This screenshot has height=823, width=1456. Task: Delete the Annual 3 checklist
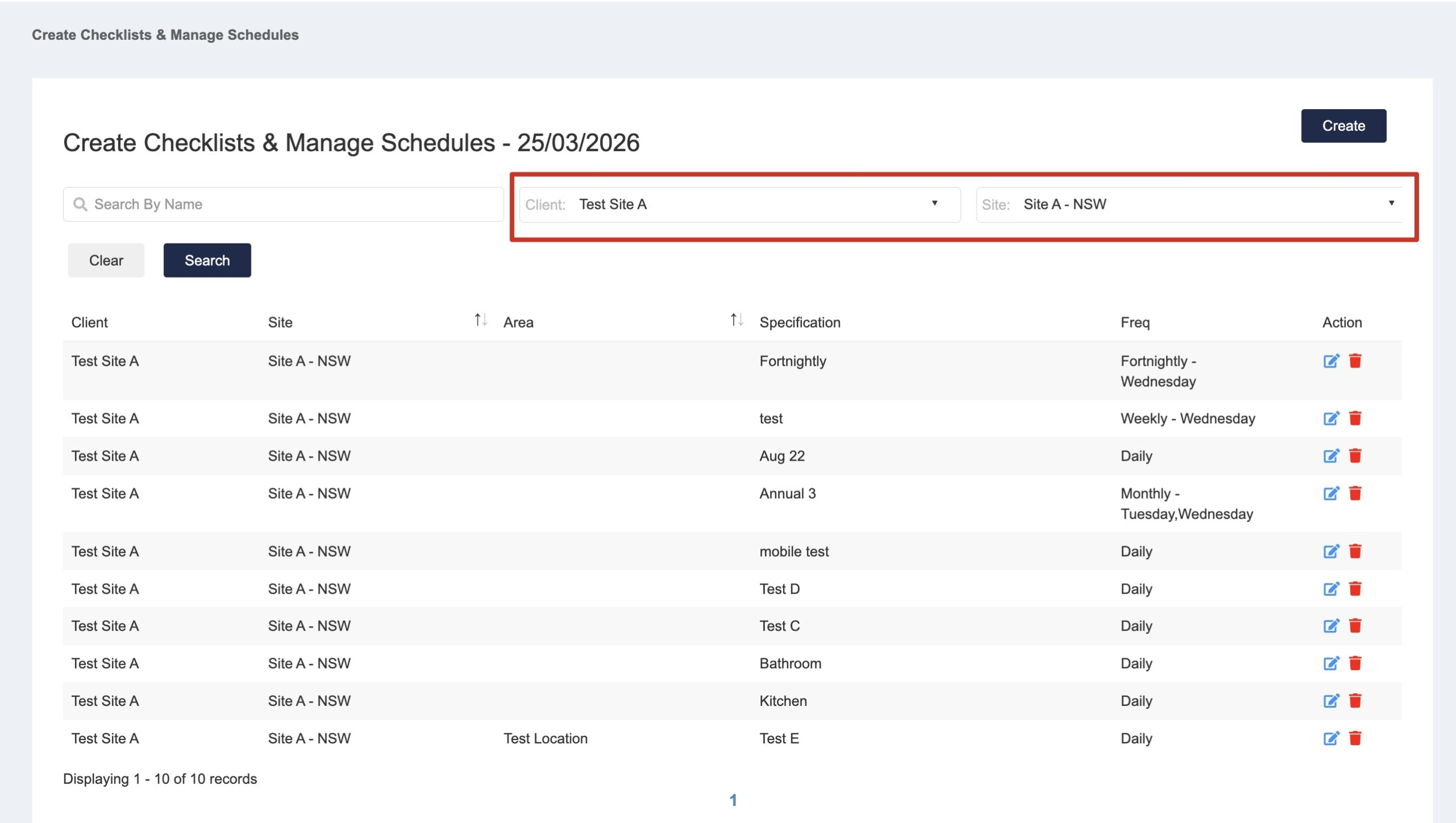click(1355, 494)
